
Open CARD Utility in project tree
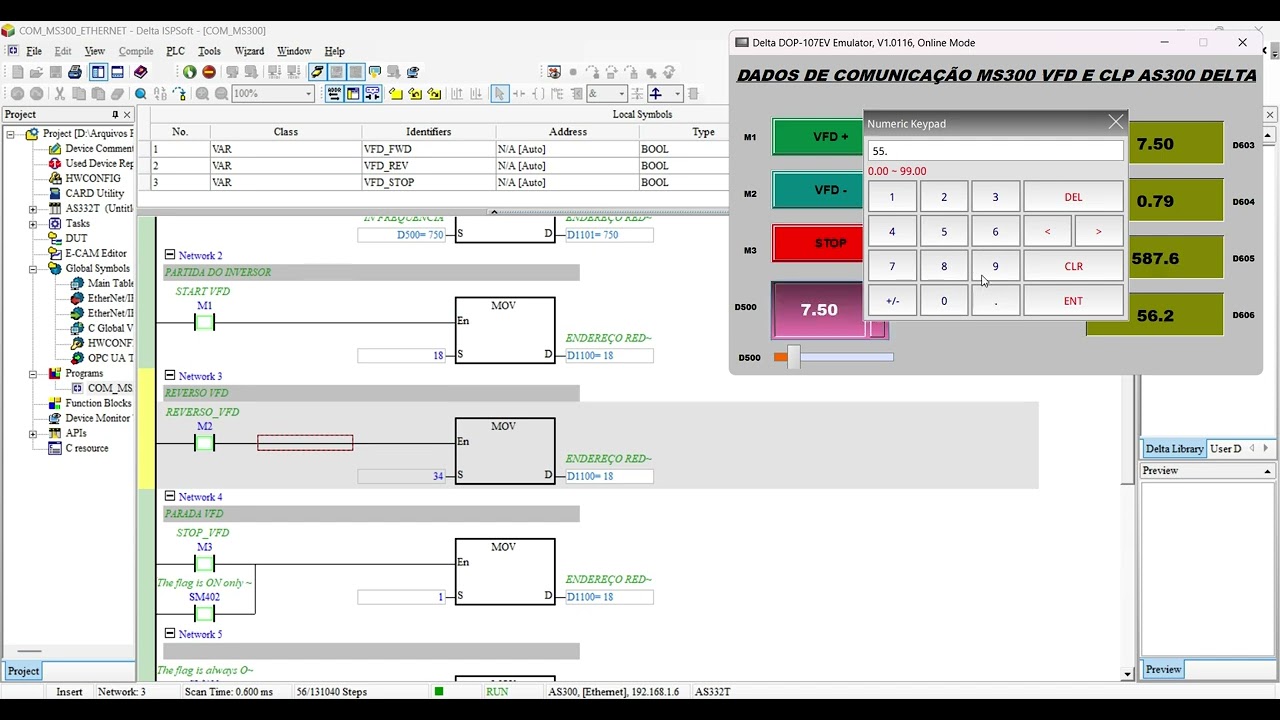pyautogui.click(x=95, y=193)
